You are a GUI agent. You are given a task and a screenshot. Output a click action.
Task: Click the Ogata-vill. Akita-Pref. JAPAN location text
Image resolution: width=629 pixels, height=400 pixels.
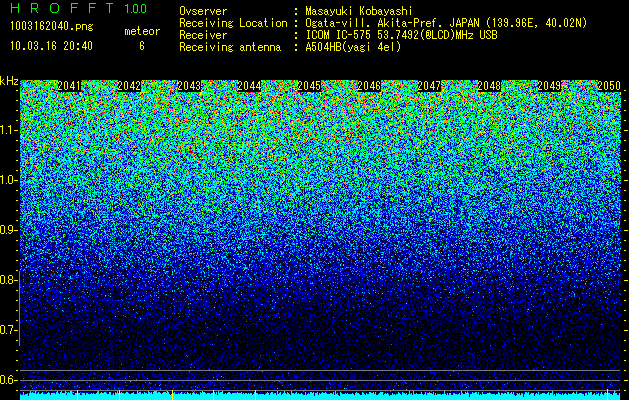(446, 23)
